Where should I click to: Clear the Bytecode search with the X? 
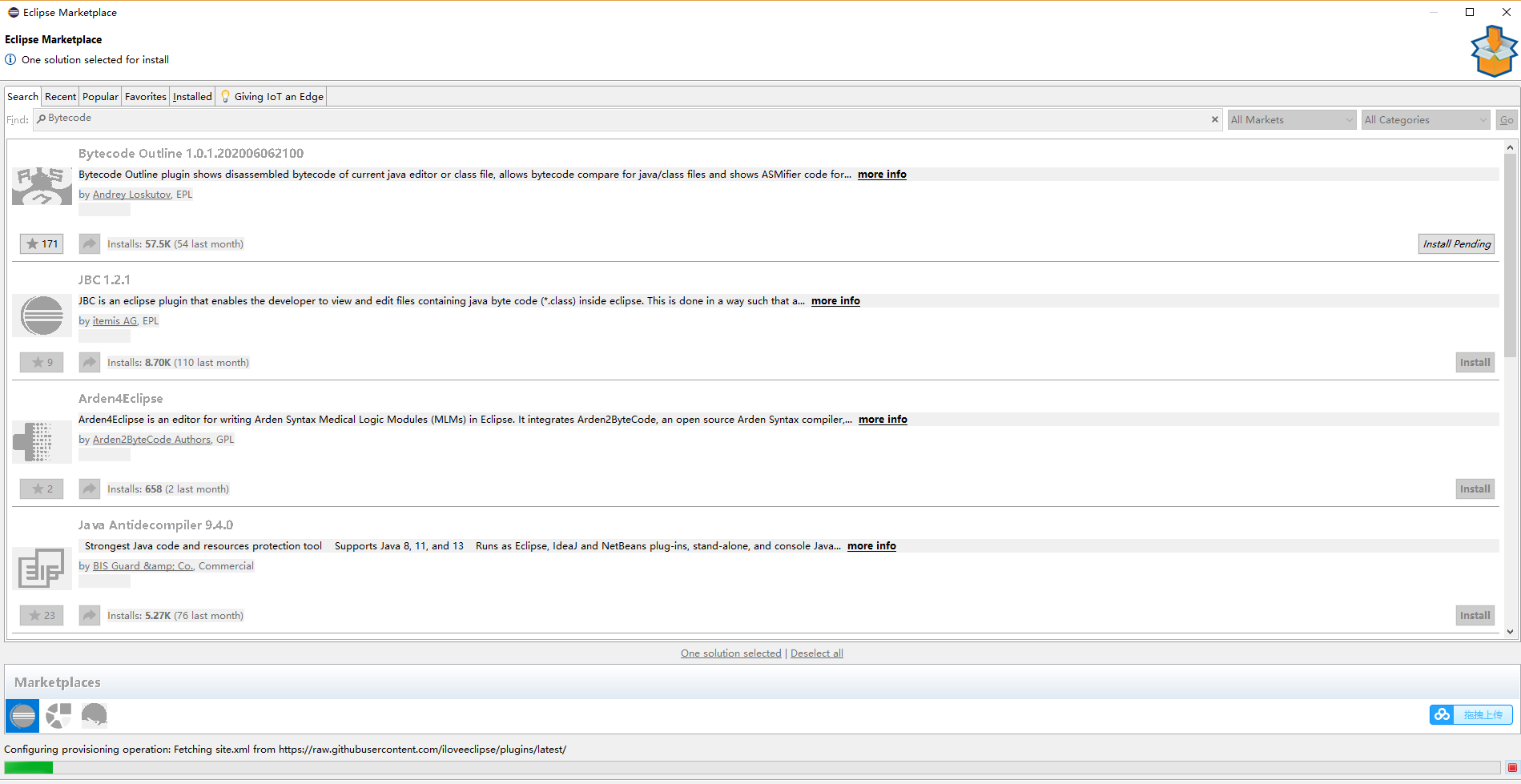click(1215, 119)
